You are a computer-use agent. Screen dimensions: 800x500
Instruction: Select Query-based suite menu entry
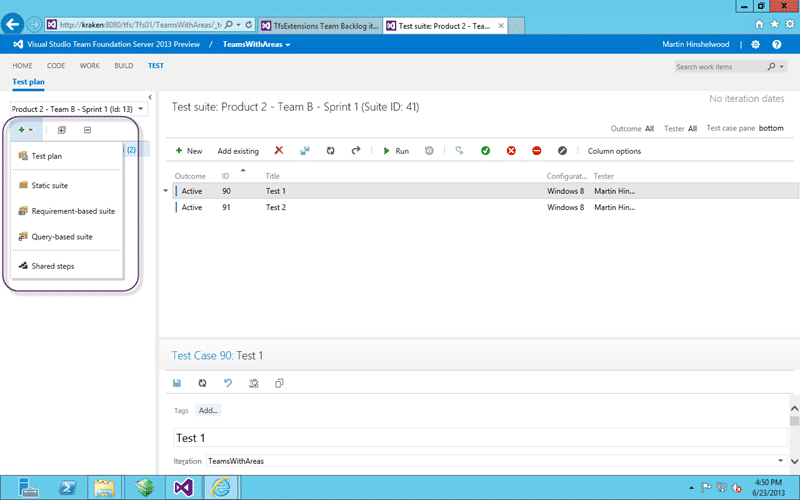click(66, 237)
